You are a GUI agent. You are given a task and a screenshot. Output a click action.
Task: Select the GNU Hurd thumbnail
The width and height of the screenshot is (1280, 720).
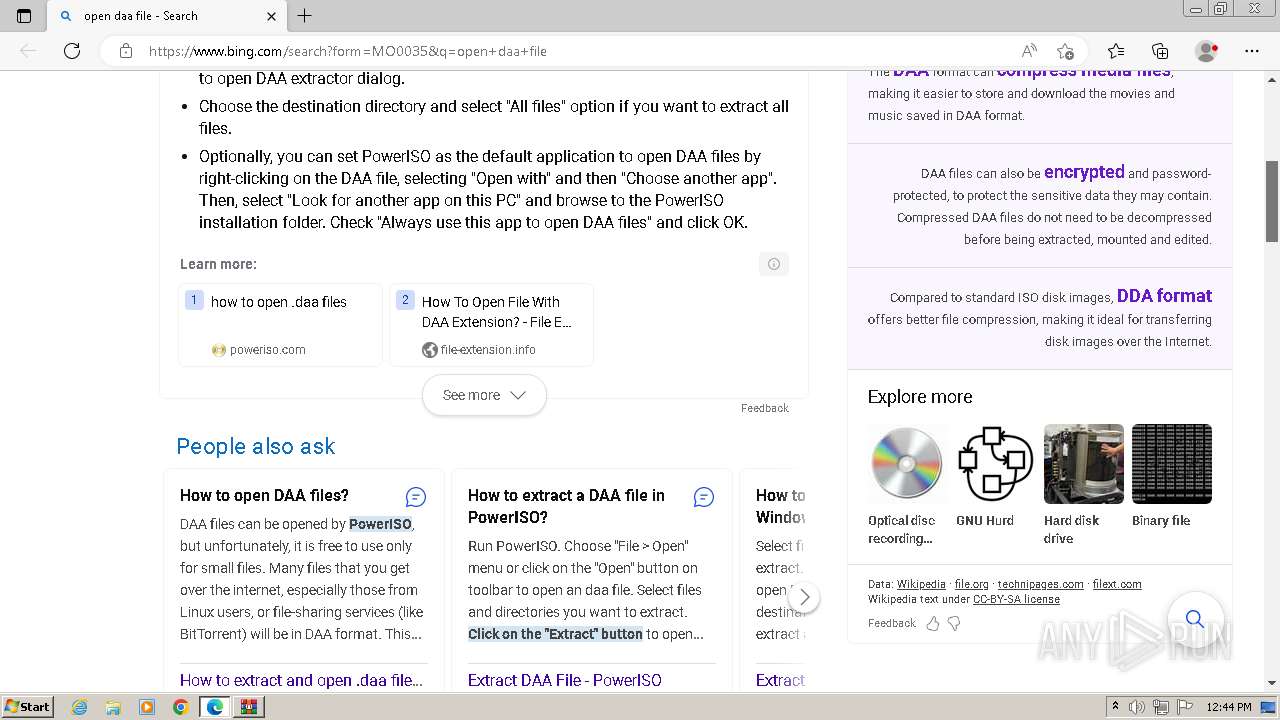(995, 464)
